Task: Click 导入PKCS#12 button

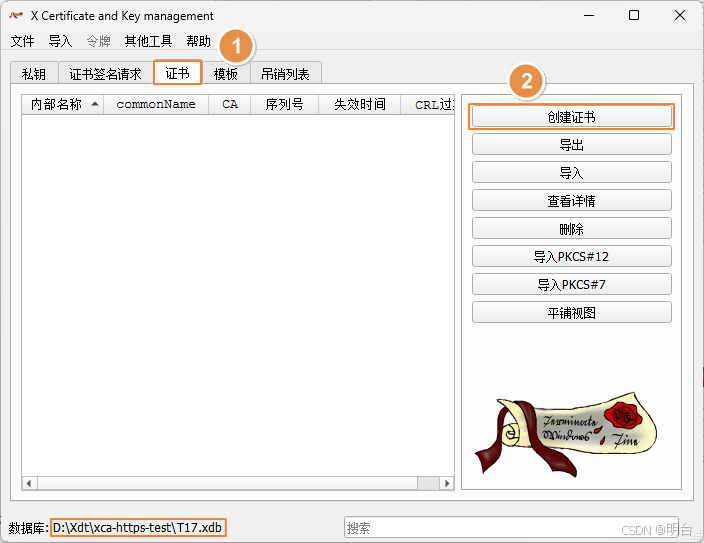Action: tap(572, 256)
